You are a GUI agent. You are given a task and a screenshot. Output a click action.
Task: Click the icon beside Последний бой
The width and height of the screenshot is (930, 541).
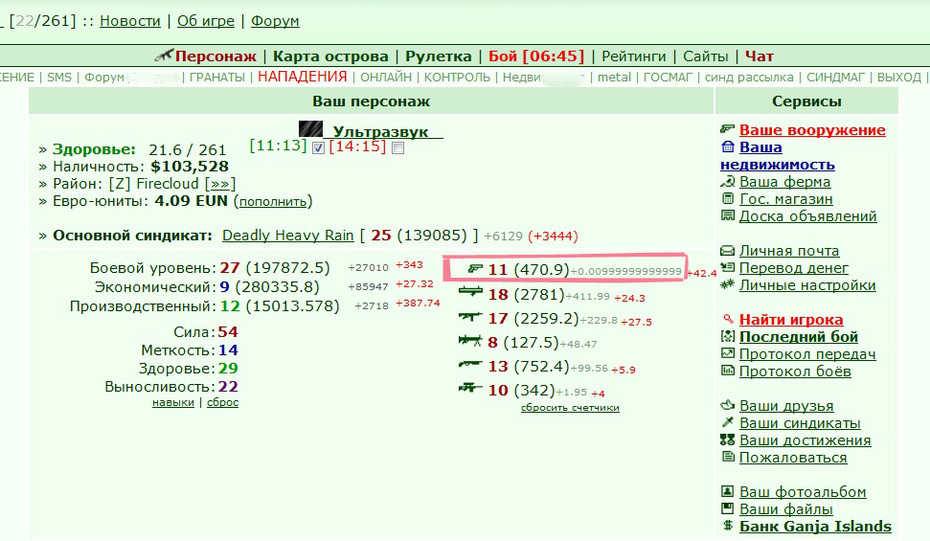728,336
